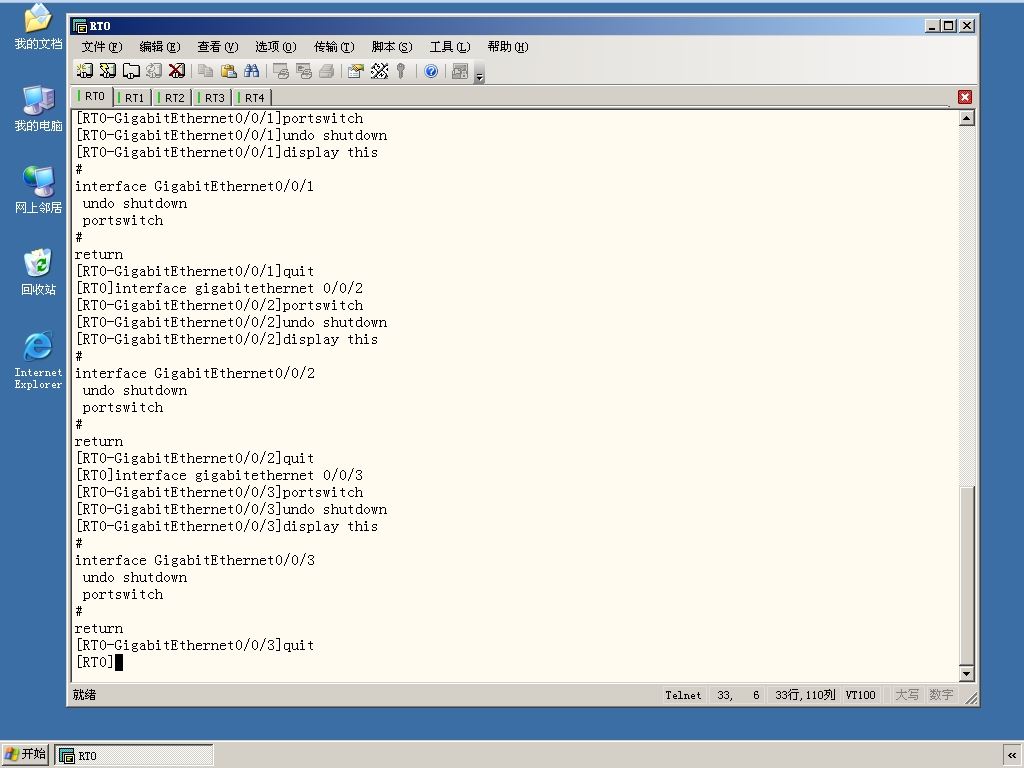
Task: Open the 查看(V) menu
Action: [217, 46]
